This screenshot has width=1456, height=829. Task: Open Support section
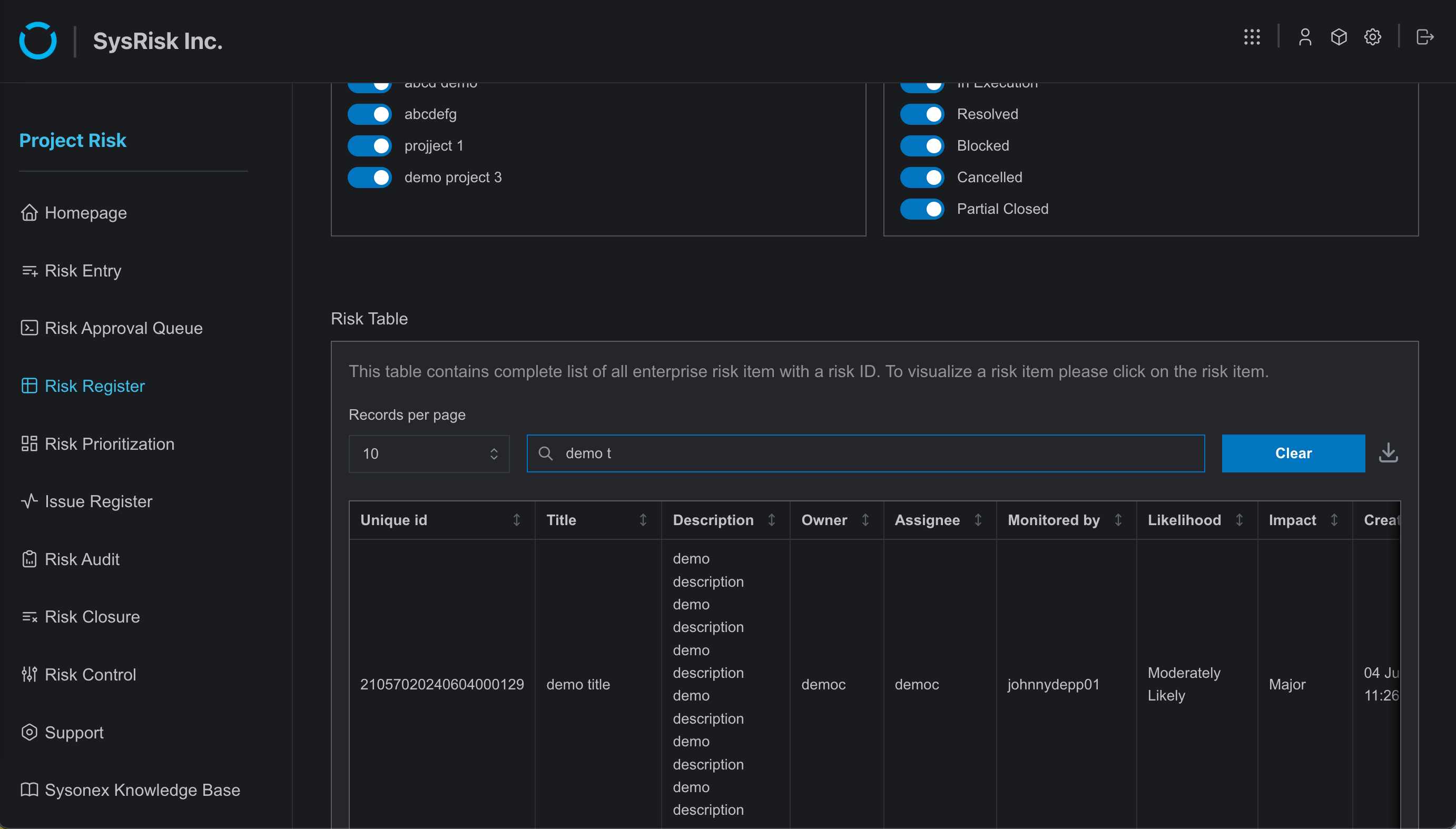[x=73, y=732]
